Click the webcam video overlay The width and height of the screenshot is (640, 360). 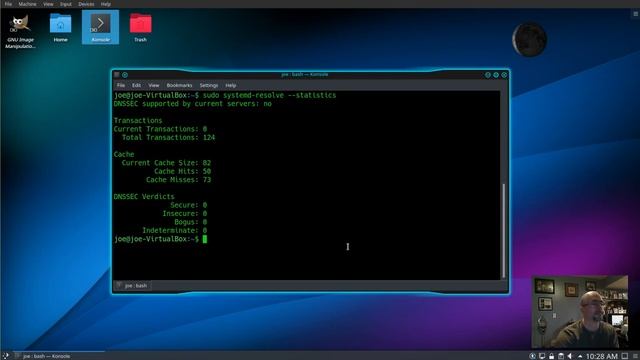580,312
